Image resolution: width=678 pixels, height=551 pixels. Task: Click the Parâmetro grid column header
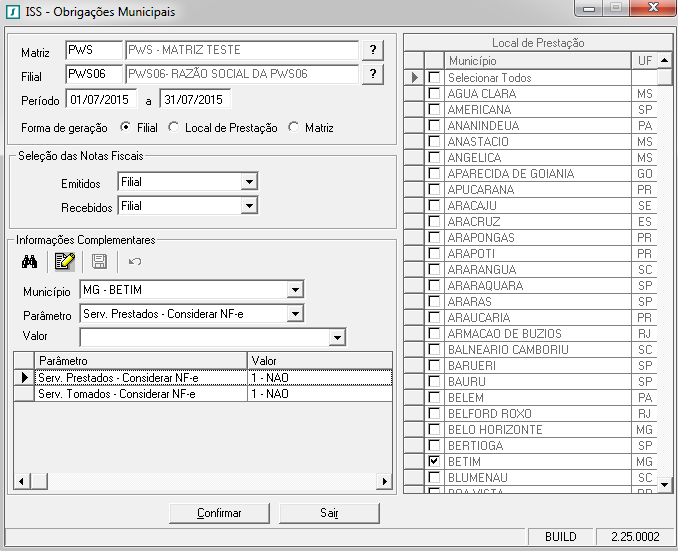[x=141, y=360]
